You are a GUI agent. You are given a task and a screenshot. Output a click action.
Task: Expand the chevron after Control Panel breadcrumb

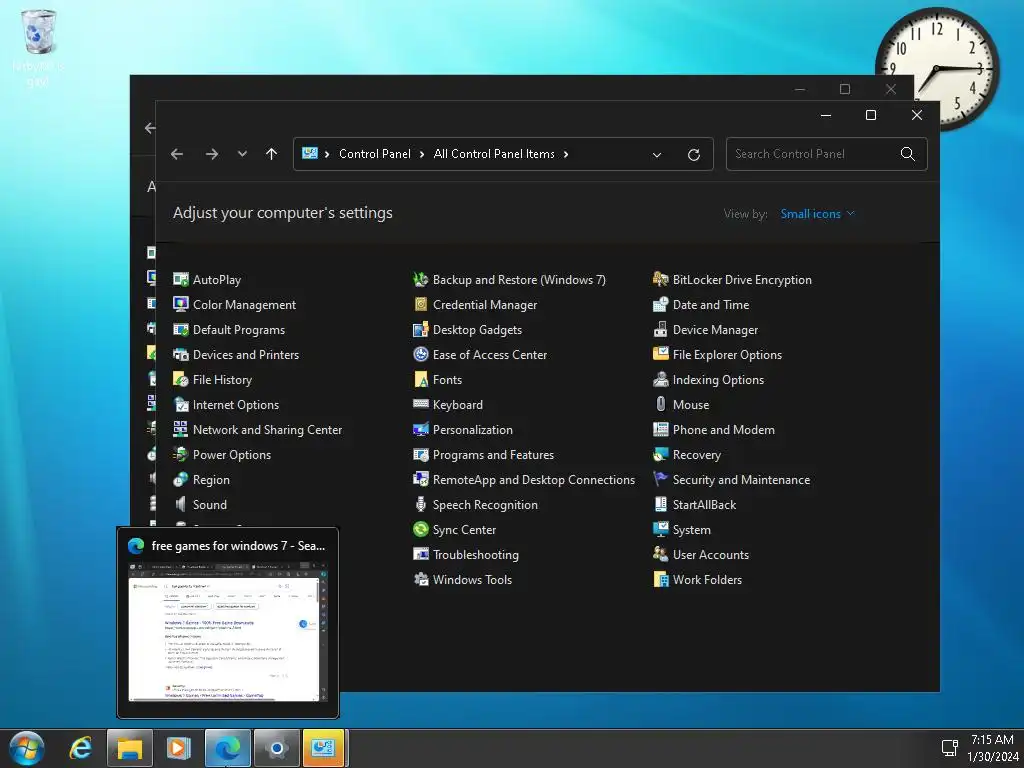[422, 155]
